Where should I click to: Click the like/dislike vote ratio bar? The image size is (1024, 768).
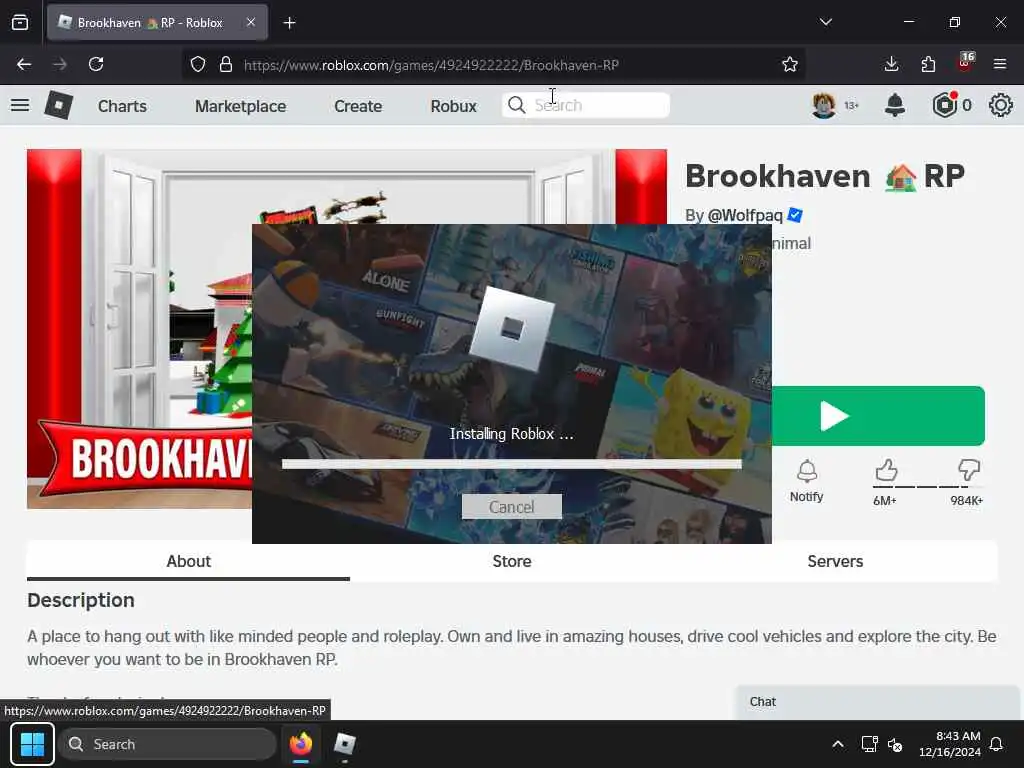coord(927,487)
